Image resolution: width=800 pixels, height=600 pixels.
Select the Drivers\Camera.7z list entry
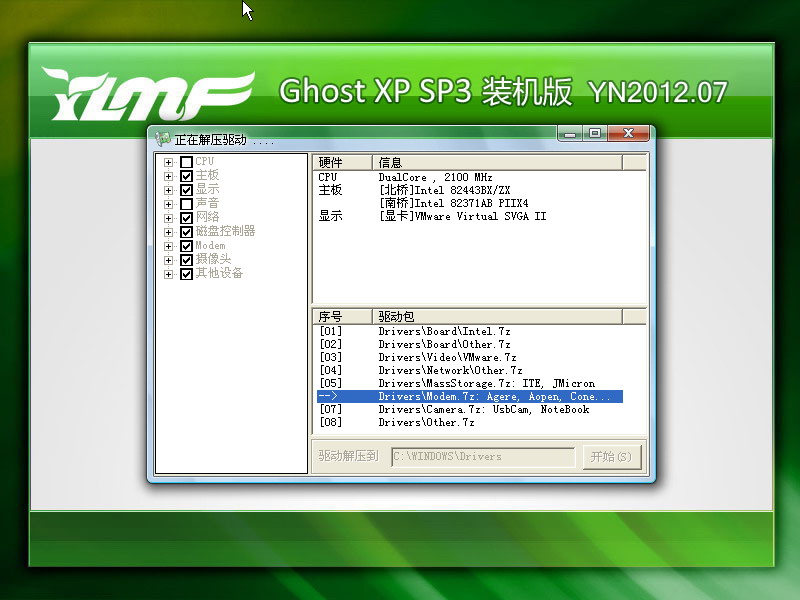coord(483,409)
